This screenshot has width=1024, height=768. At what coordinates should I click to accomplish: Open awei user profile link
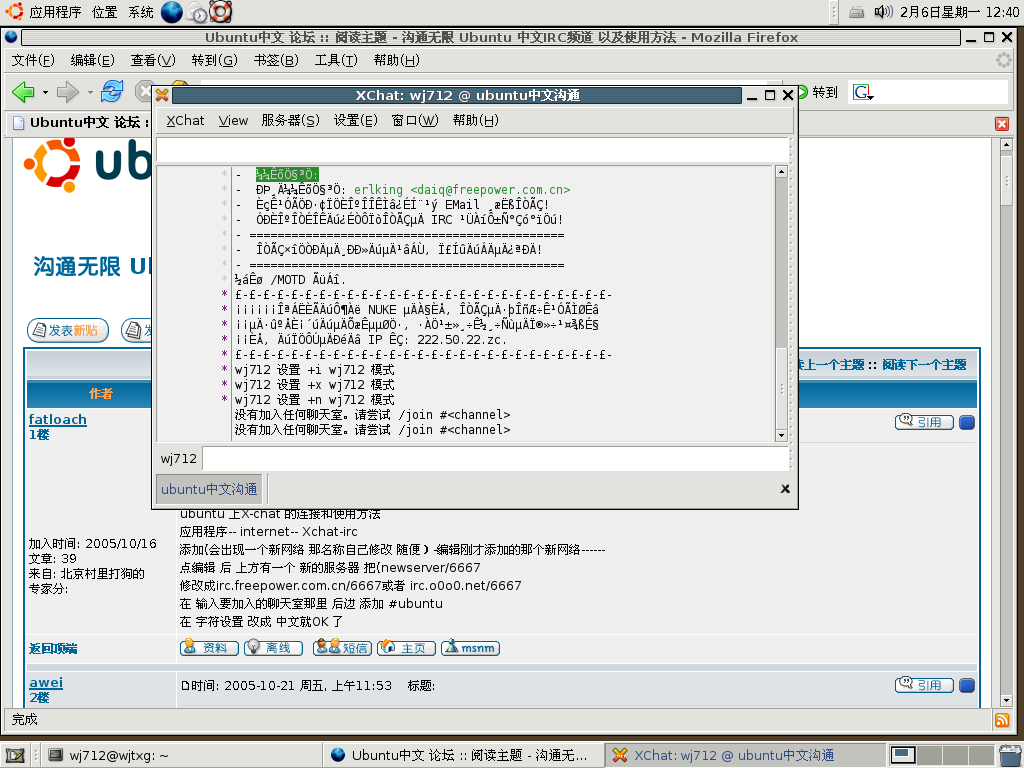tap(46, 682)
